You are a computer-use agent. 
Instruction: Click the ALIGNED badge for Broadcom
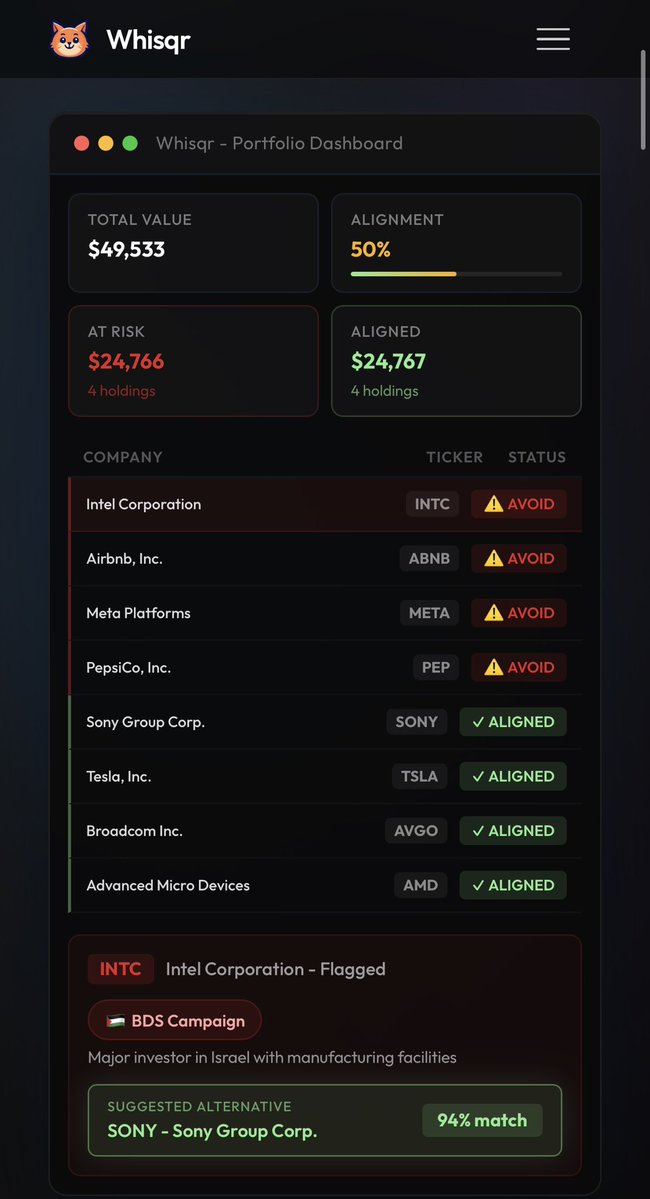tap(513, 830)
